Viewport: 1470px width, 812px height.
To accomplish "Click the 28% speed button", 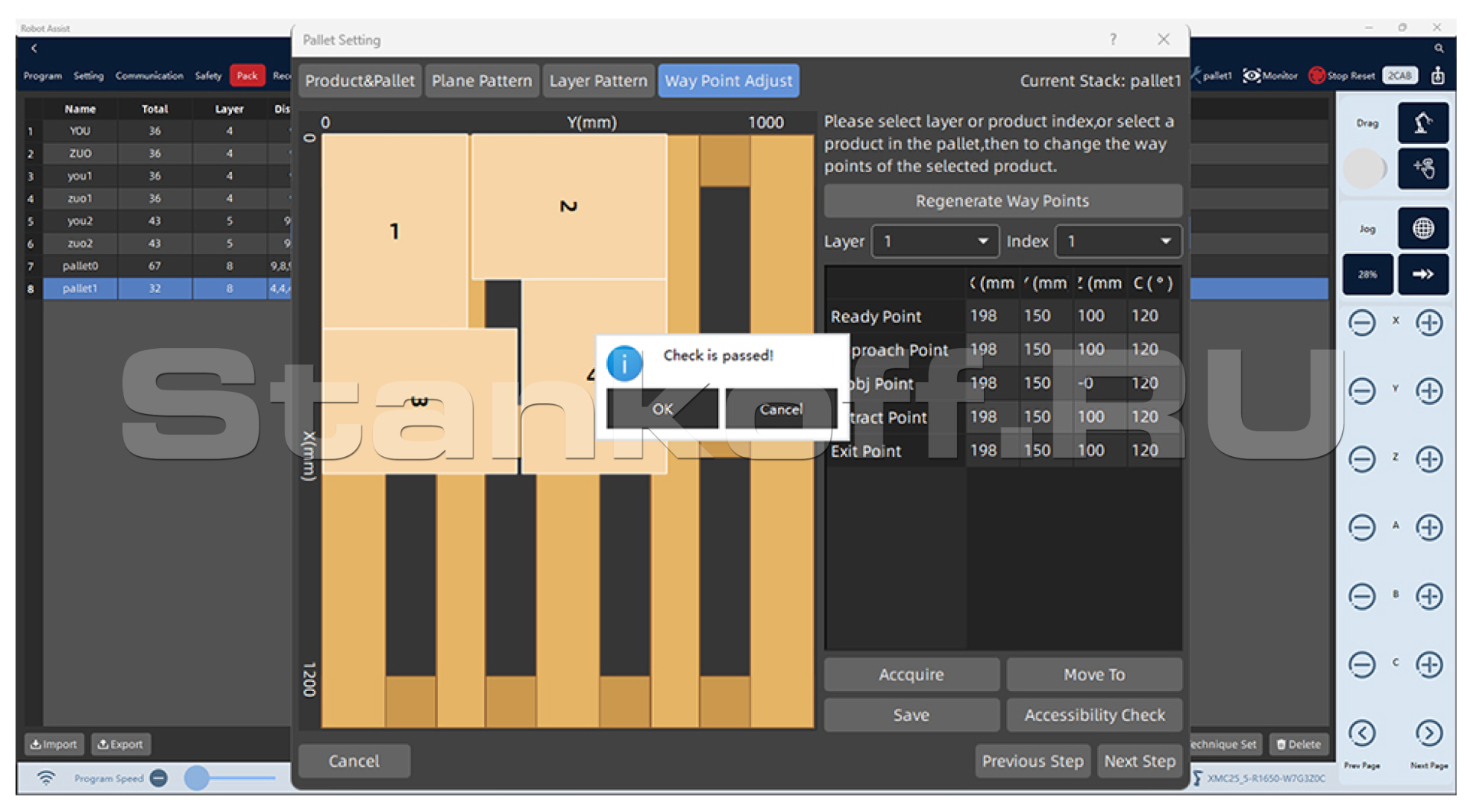I will click(x=1367, y=274).
